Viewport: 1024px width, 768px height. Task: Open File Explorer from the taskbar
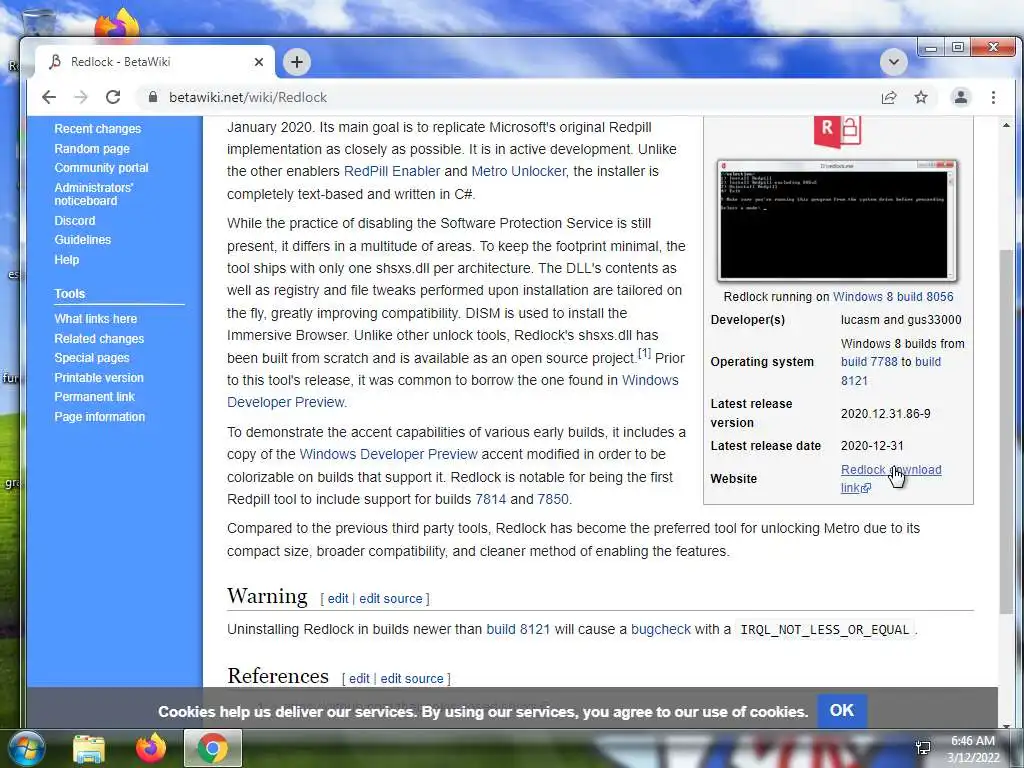coord(89,749)
